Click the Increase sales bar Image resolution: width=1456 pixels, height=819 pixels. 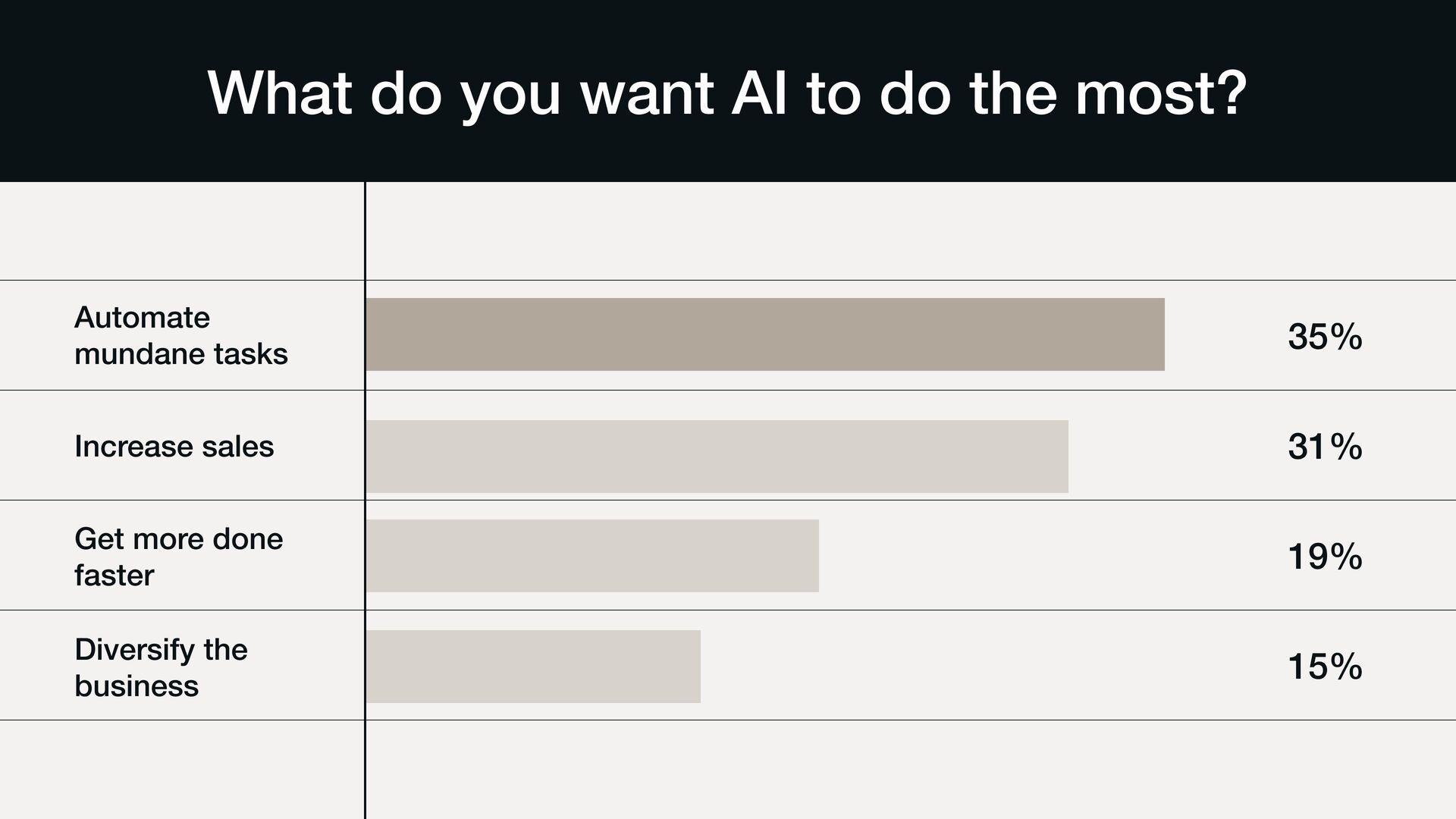click(717, 457)
